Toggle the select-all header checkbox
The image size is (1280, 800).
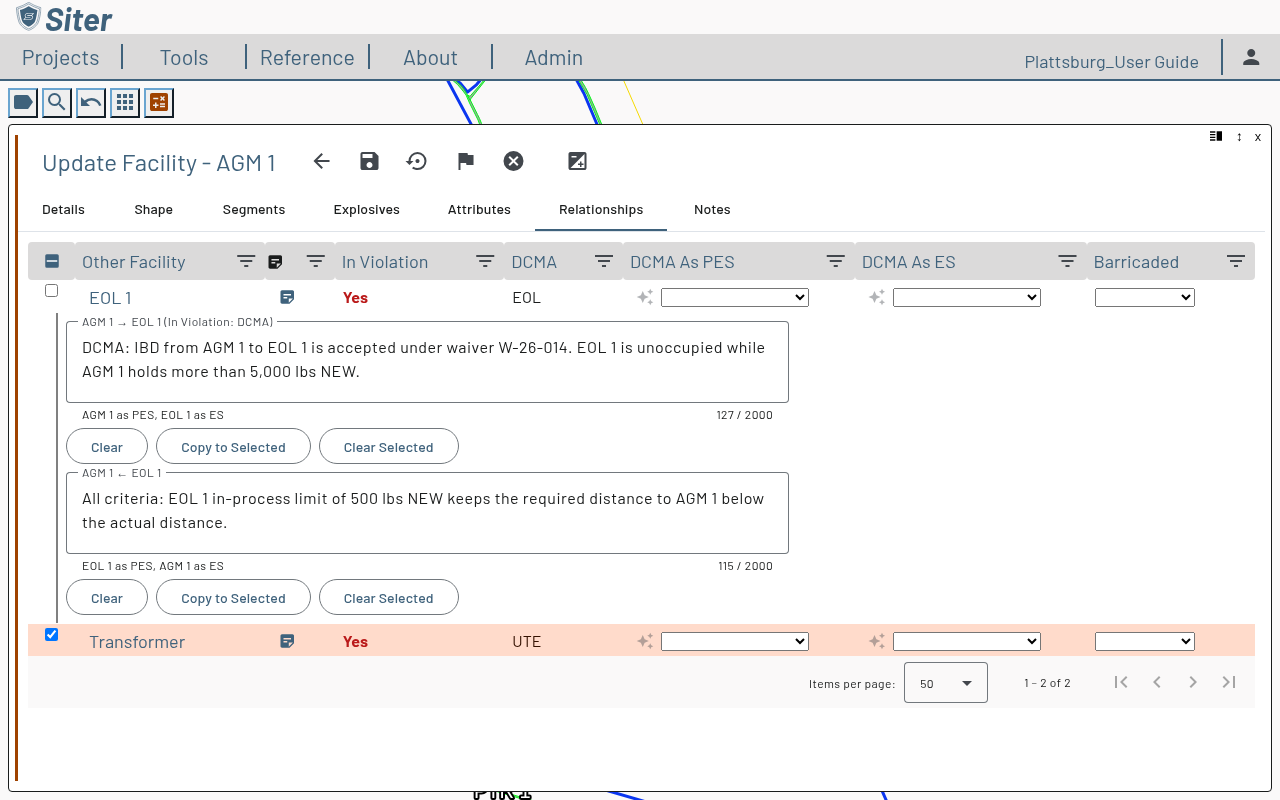(x=52, y=261)
